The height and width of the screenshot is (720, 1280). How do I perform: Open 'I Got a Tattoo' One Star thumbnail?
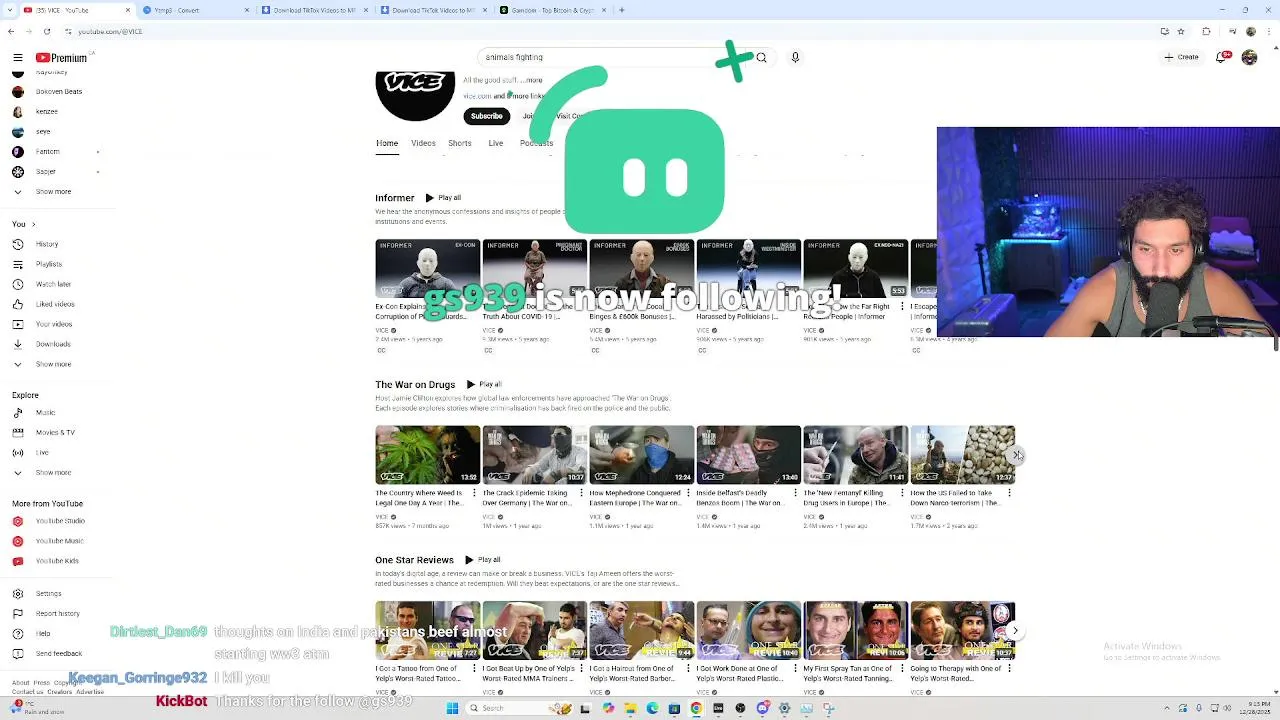(x=428, y=630)
